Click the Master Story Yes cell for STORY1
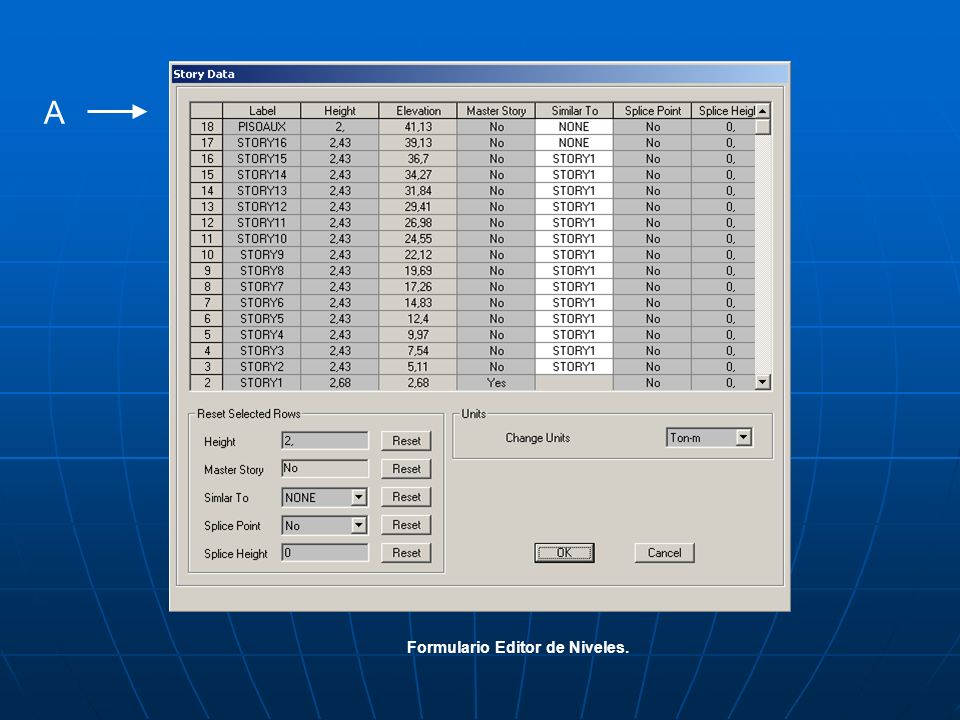Viewport: 960px width, 720px height. tap(496, 383)
